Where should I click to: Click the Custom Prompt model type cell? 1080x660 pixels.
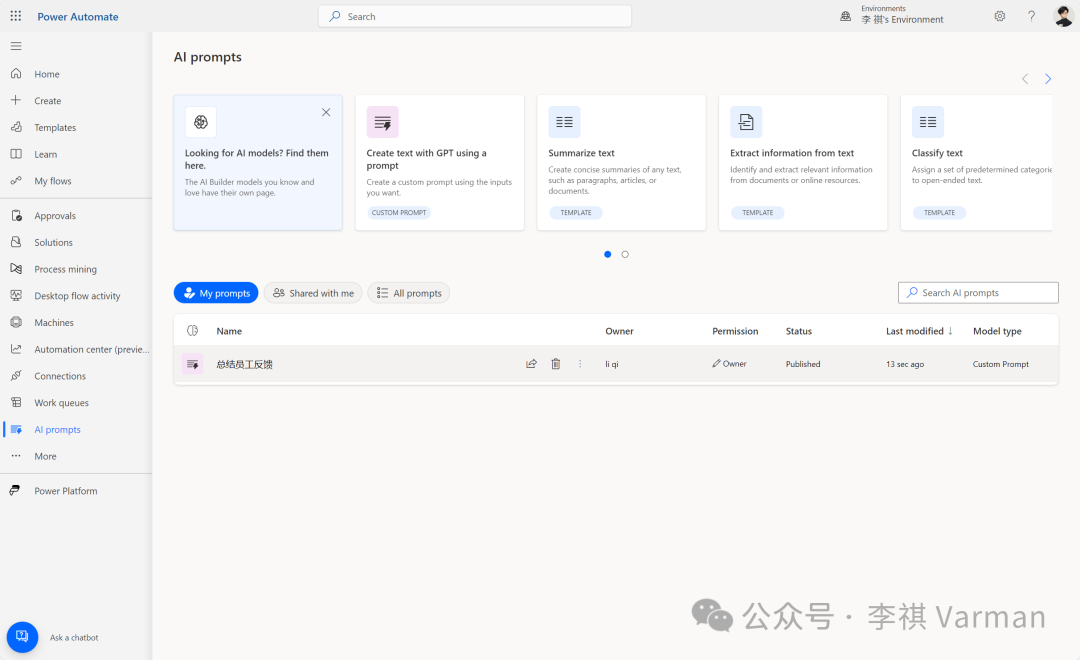[x=1001, y=364]
